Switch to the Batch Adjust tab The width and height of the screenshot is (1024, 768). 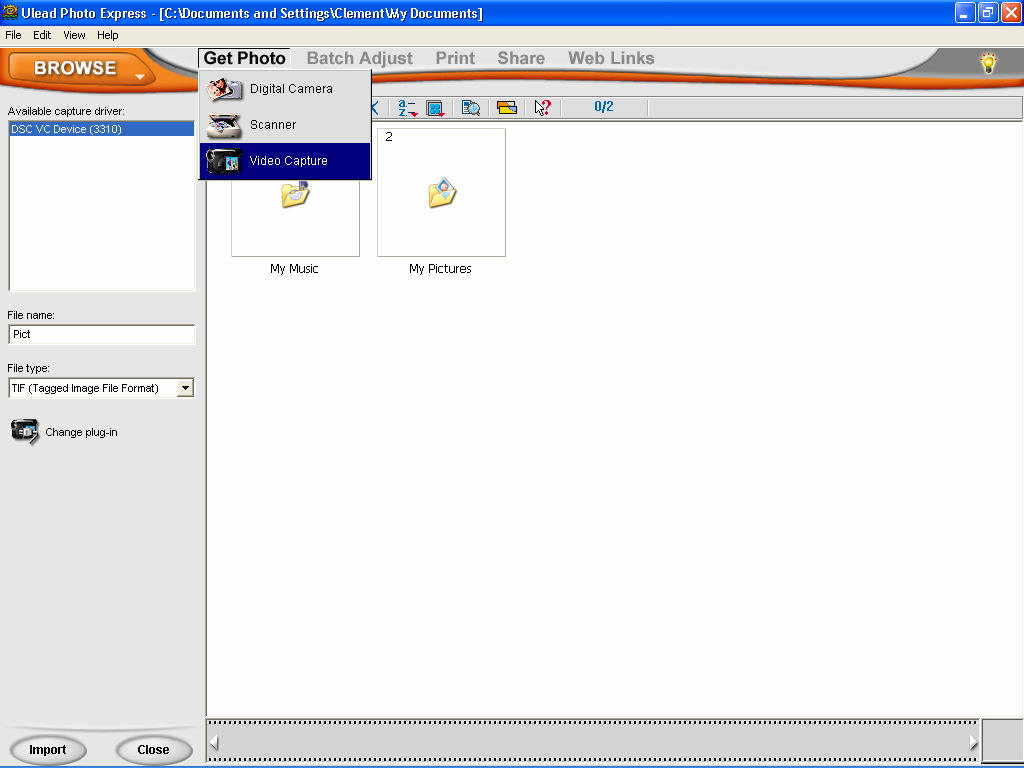(x=360, y=58)
